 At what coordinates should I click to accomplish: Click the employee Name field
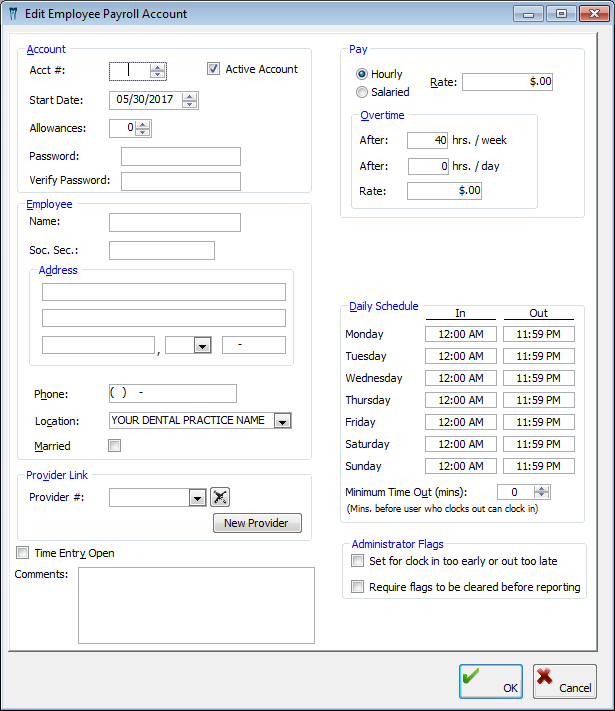(x=175, y=223)
